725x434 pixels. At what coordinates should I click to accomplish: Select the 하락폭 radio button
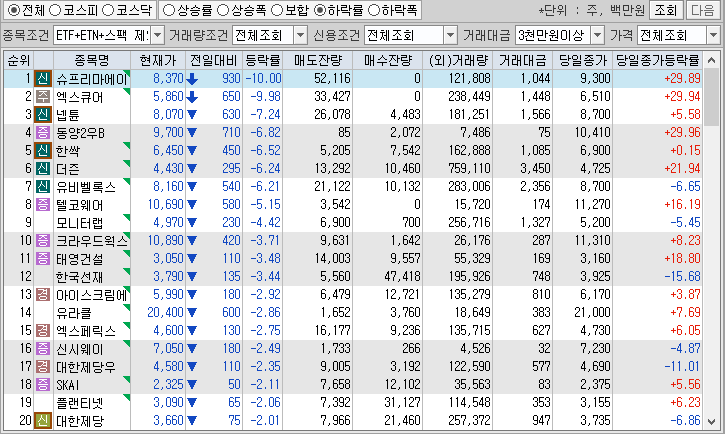click(x=373, y=10)
